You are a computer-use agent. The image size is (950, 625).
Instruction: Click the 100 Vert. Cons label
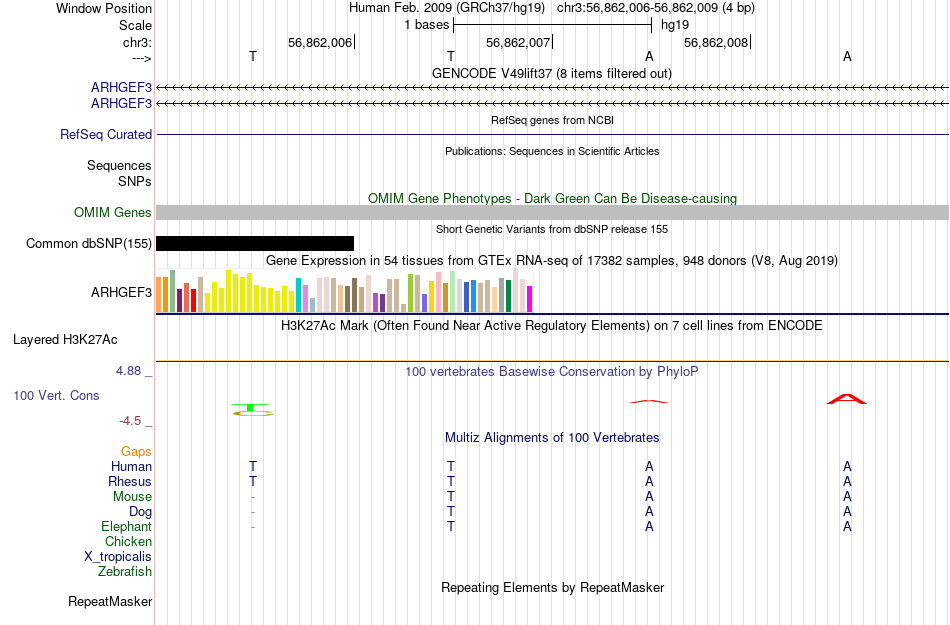(x=56, y=395)
